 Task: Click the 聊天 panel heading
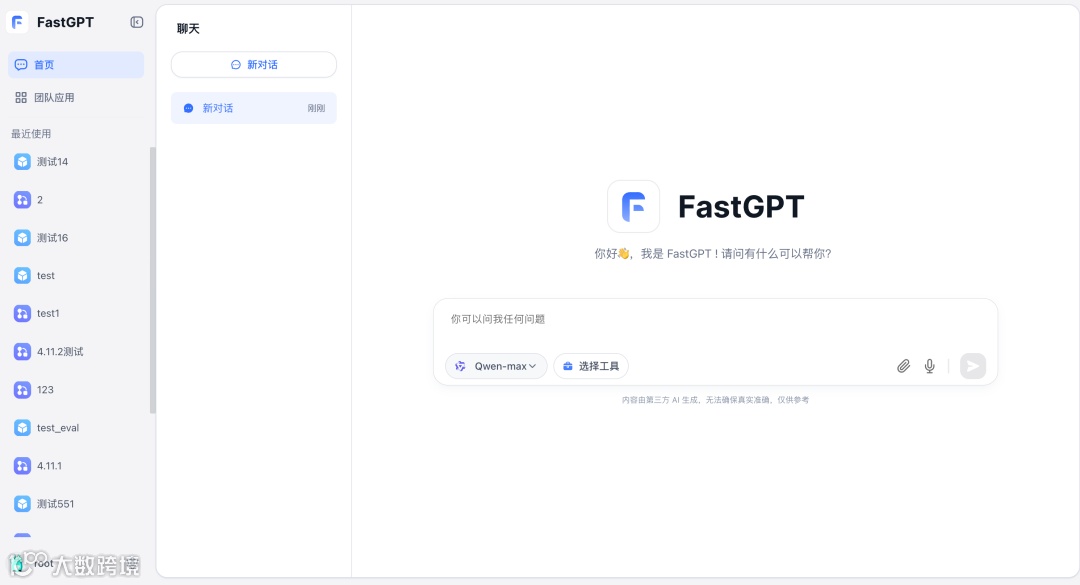(188, 29)
